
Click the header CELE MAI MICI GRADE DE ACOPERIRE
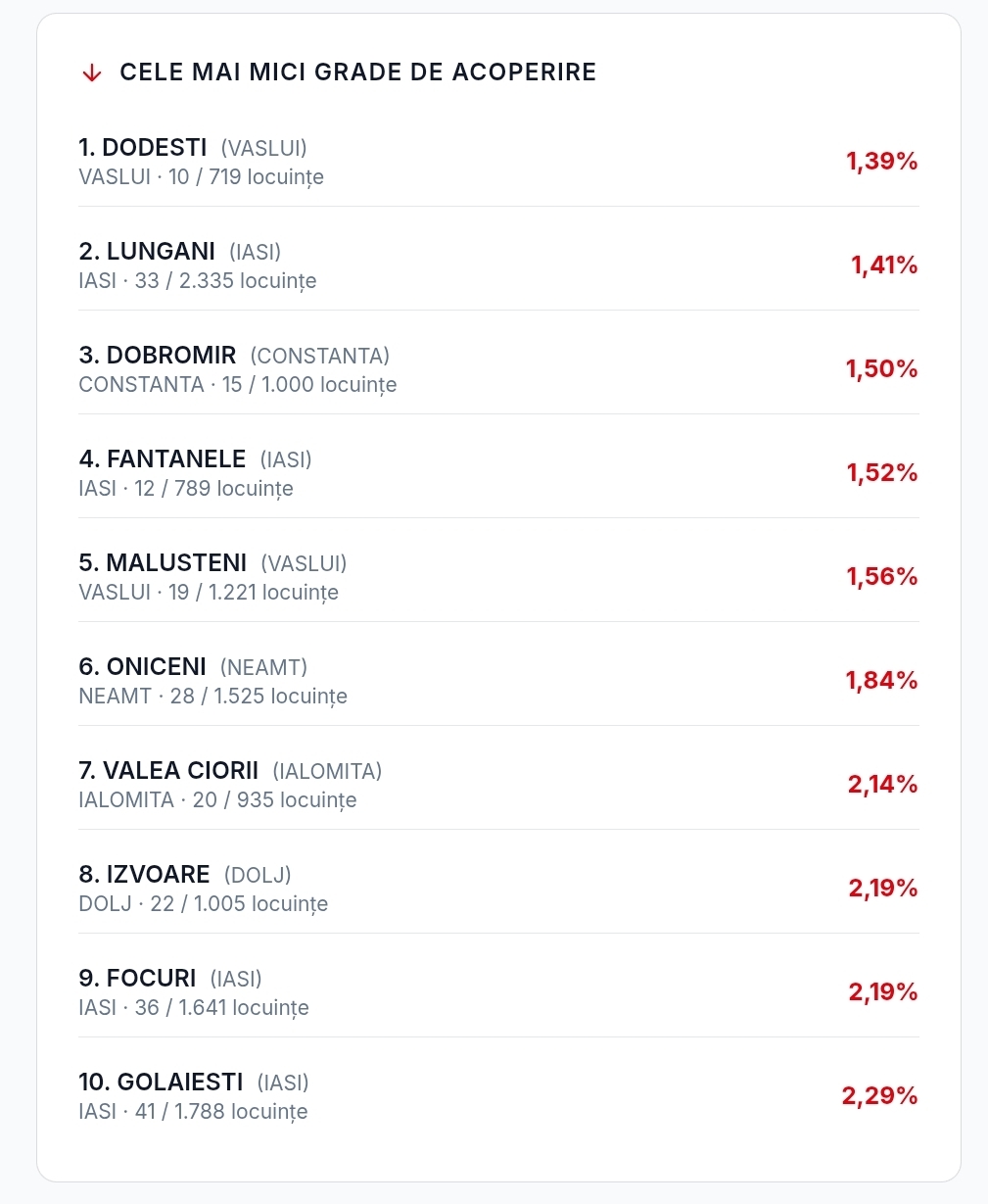coord(357,72)
